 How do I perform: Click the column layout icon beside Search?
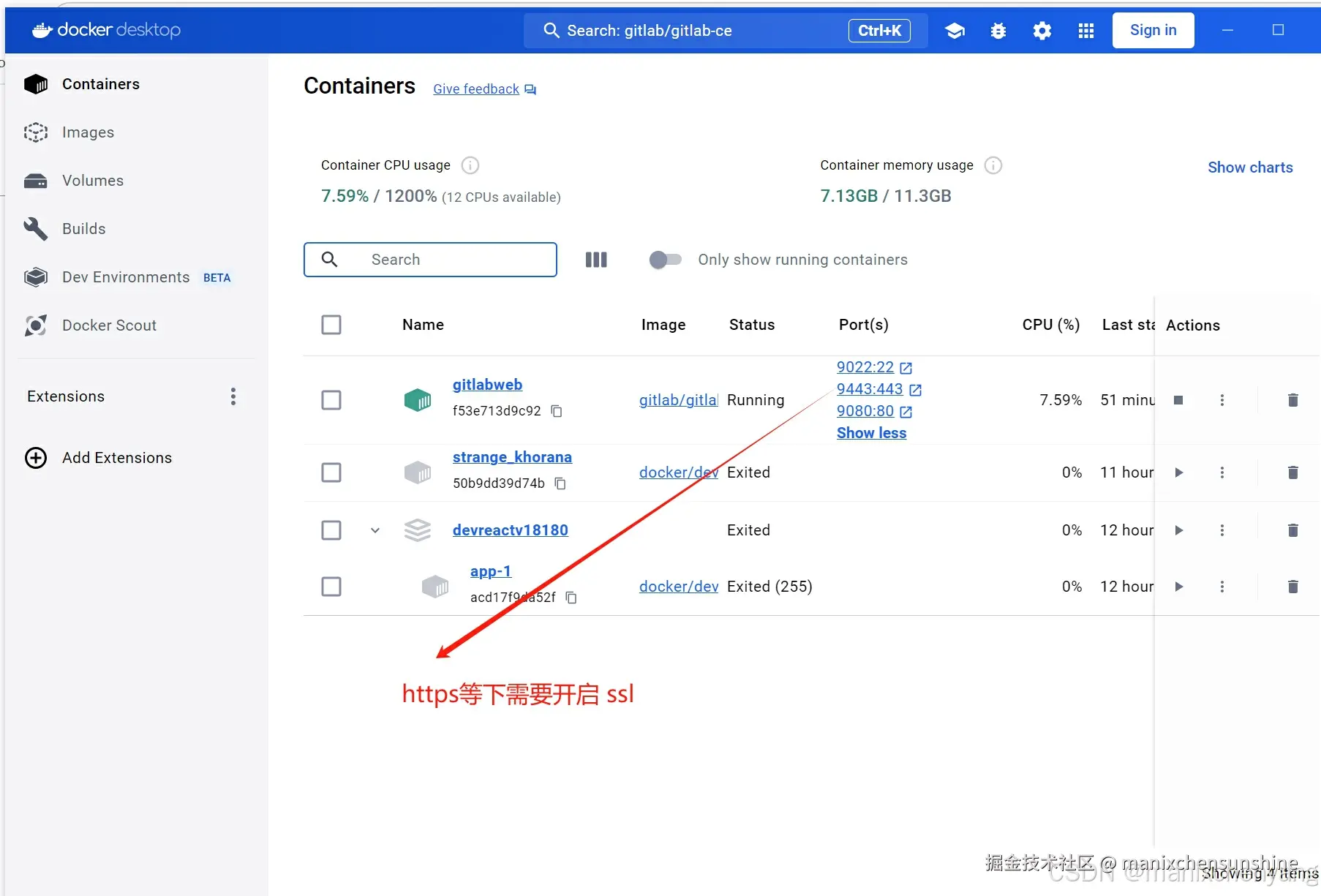click(596, 260)
